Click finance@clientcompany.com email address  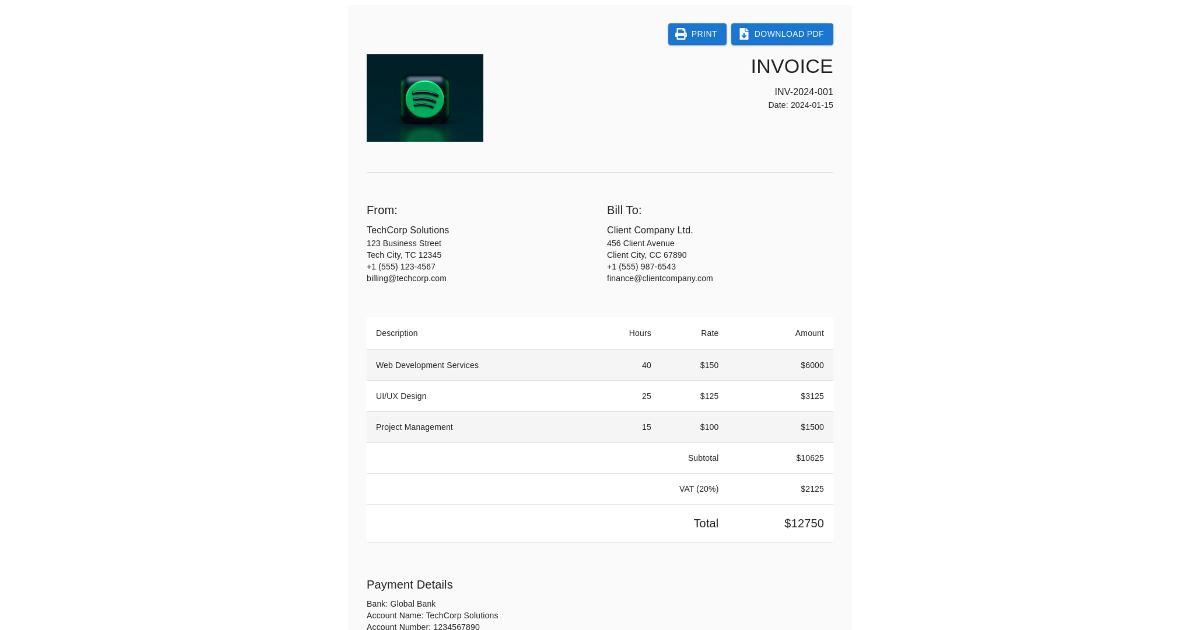(x=659, y=278)
